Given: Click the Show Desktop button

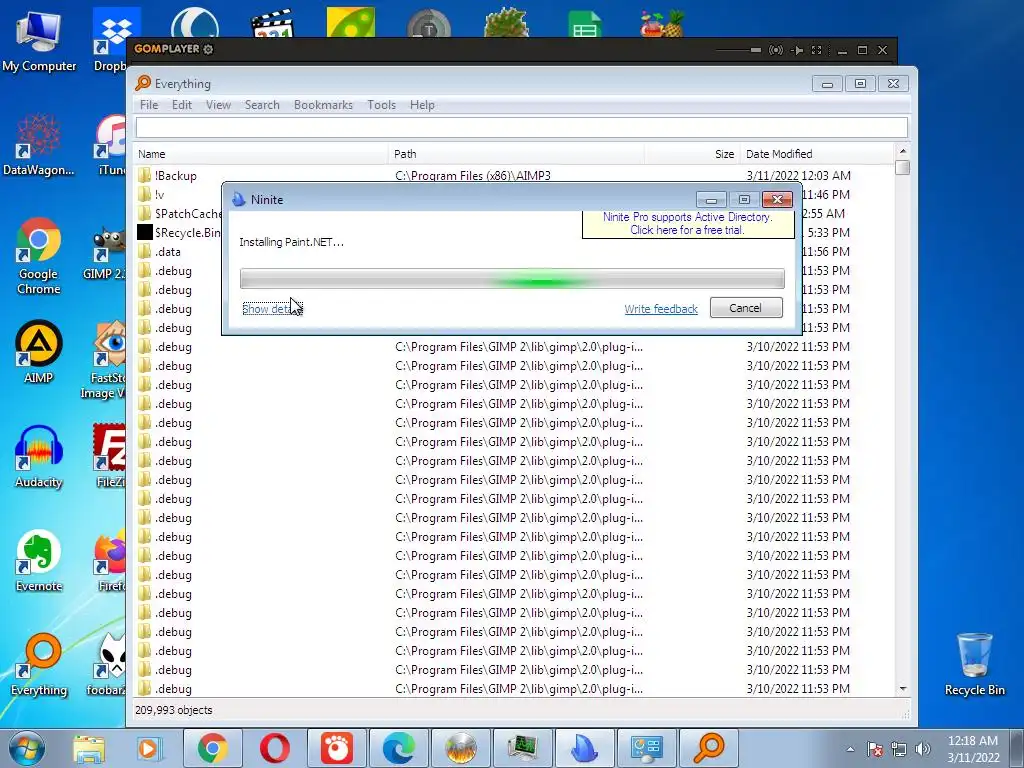Looking at the screenshot, I should click(x=1017, y=748).
